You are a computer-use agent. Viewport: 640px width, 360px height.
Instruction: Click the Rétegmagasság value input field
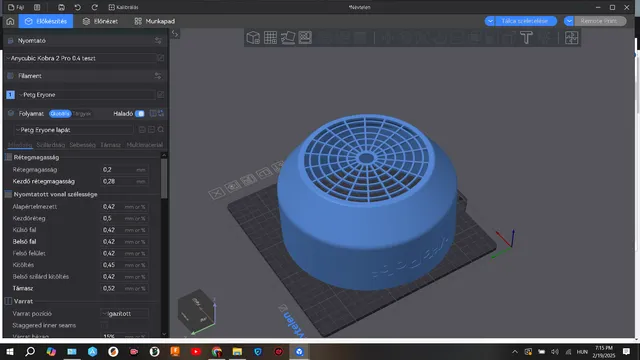coord(124,170)
